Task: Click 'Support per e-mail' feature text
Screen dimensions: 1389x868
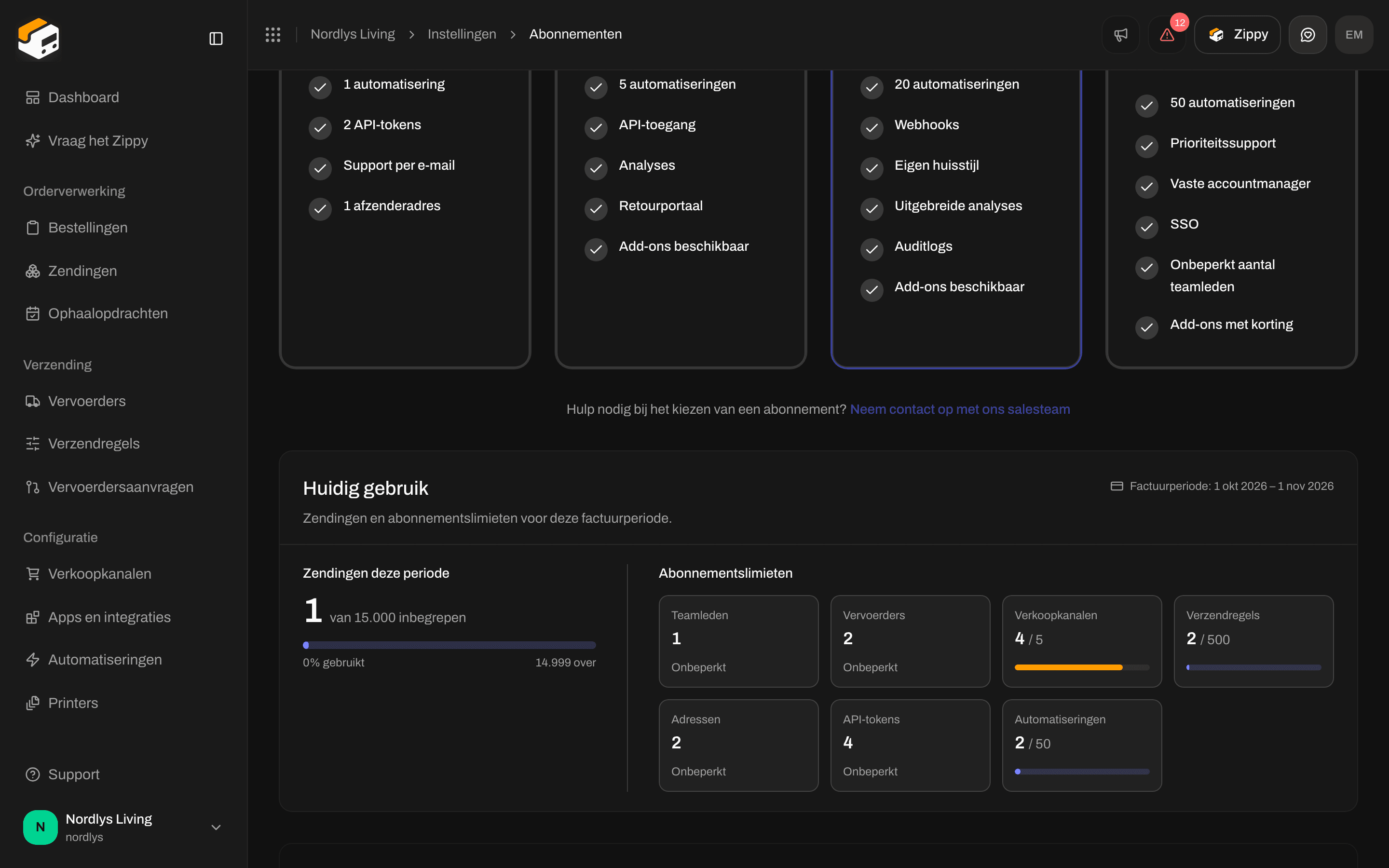Action: pos(399,165)
